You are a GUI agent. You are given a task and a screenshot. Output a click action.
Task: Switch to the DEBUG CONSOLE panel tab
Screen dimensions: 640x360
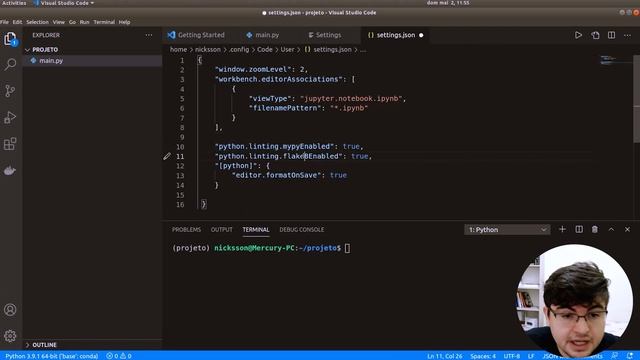302,229
